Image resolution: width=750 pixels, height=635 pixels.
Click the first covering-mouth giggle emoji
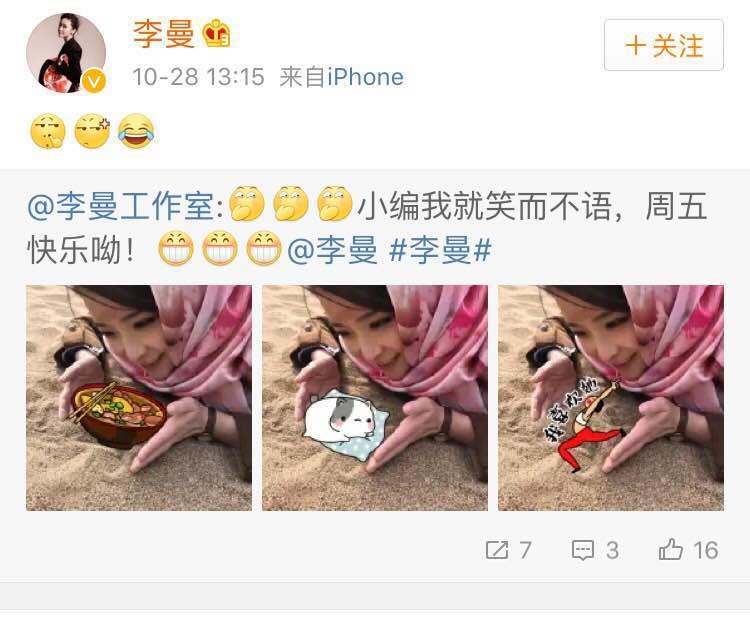247,203
